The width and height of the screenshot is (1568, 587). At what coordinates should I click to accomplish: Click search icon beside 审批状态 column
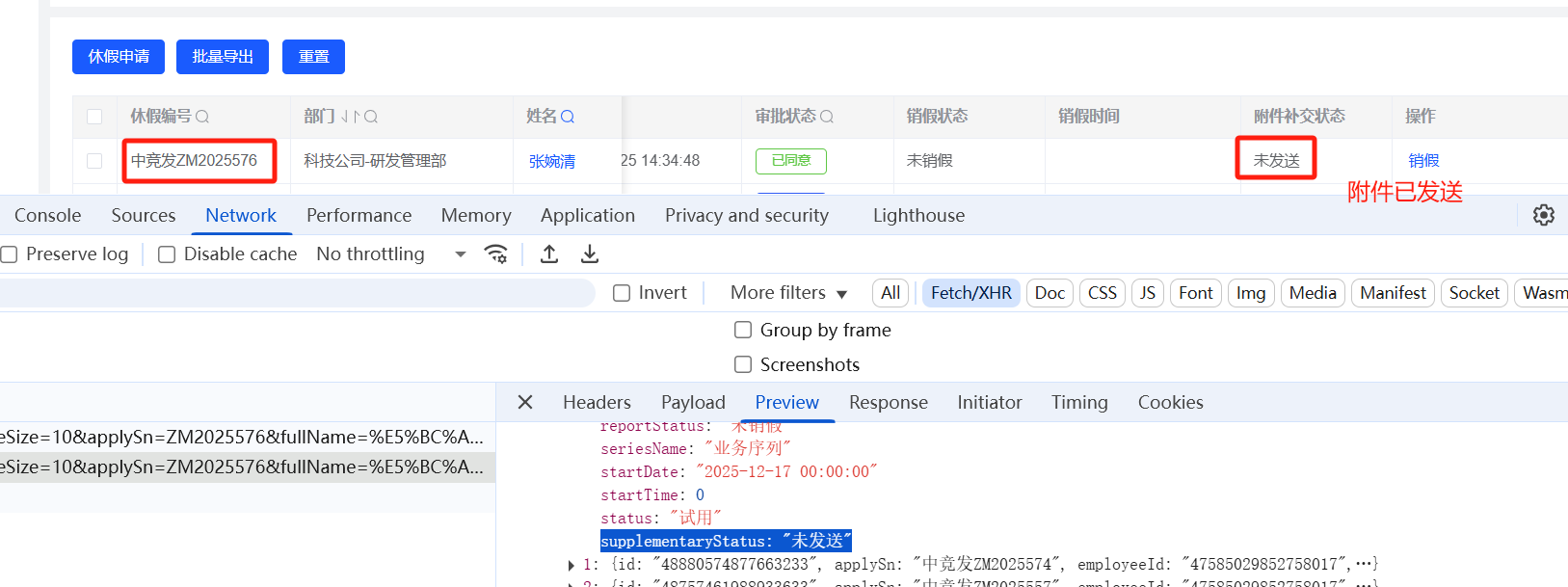827,117
